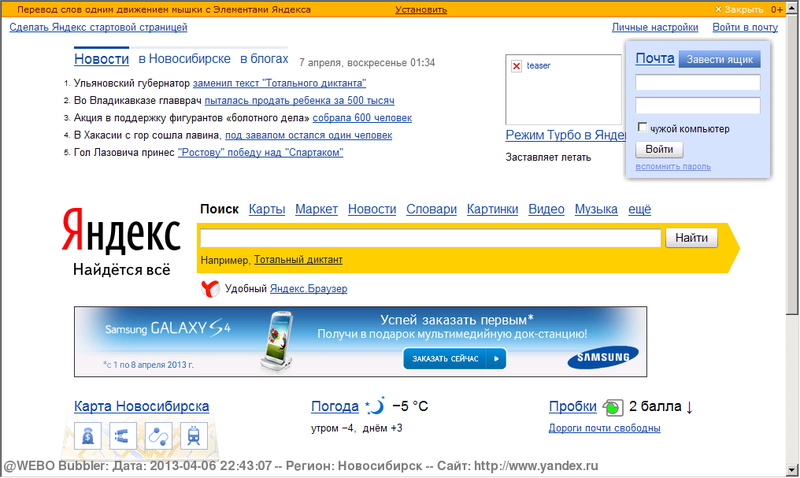Open Маркет service link
Image resolution: width=800 pixels, height=478 pixels.
(316, 209)
